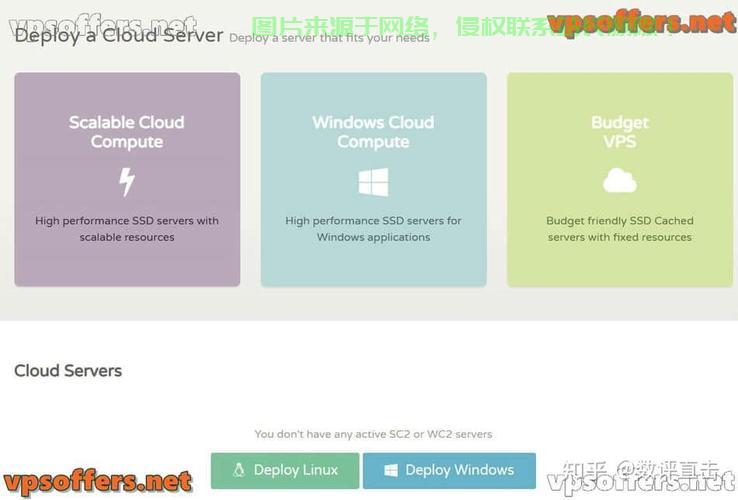Click the 'server that fits your needs' subtitle
The image size is (738, 500).
click(x=330, y=38)
